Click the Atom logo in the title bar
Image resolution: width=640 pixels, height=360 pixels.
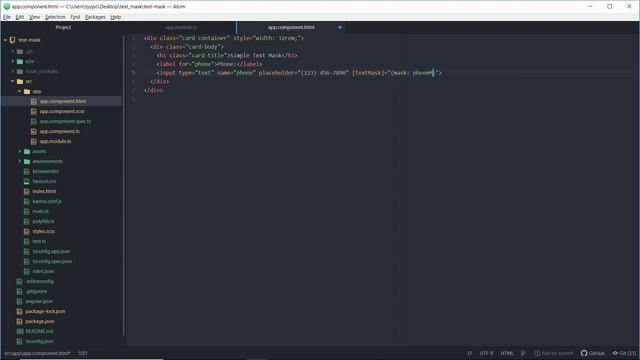click(x=7, y=7)
